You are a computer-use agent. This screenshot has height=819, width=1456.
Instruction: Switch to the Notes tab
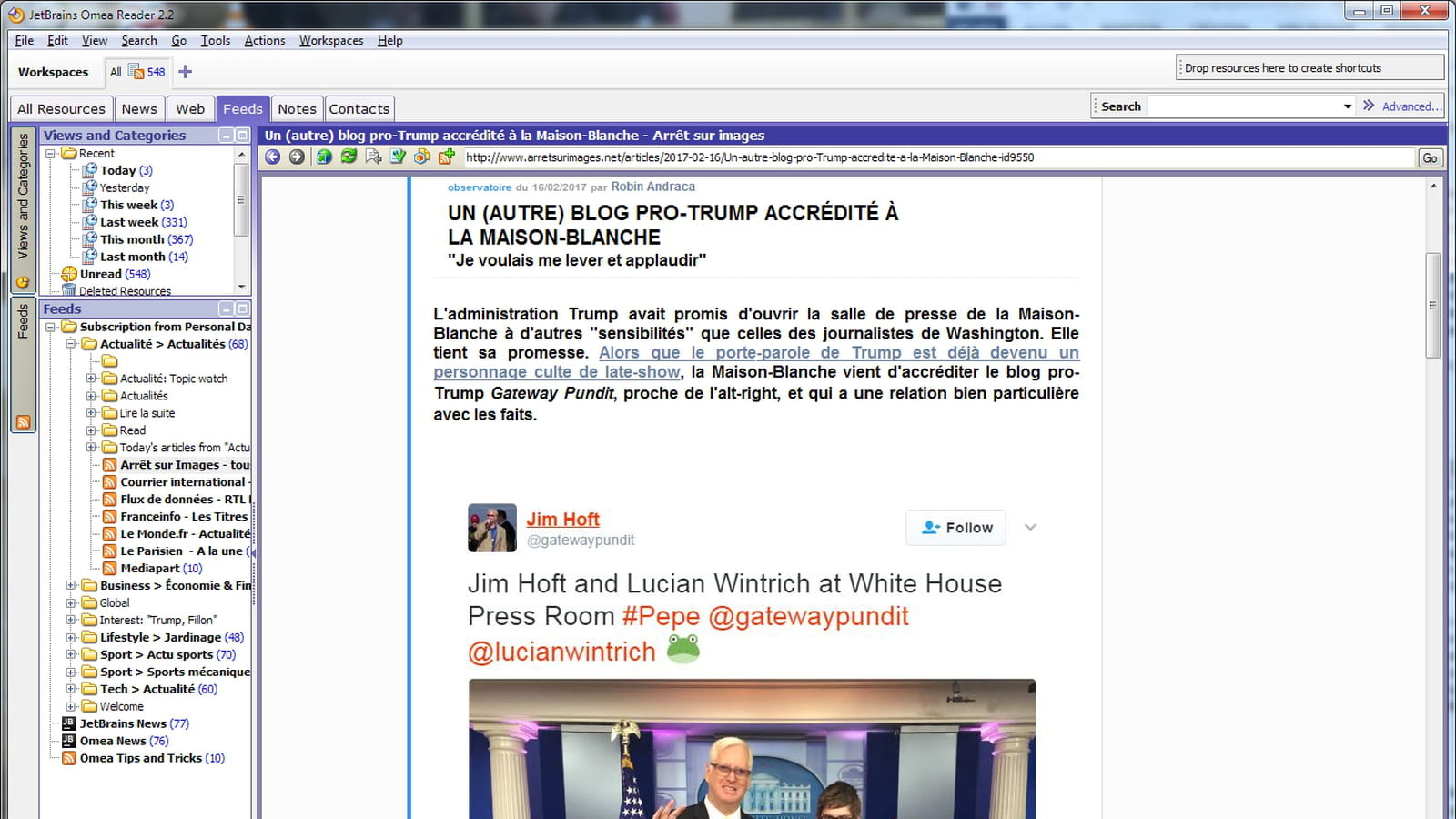click(x=298, y=109)
